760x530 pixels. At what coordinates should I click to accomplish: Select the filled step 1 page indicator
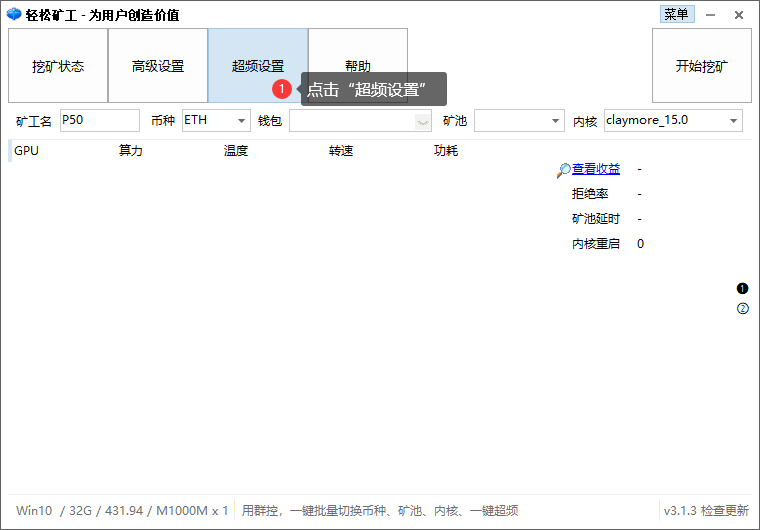coord(742,289)
